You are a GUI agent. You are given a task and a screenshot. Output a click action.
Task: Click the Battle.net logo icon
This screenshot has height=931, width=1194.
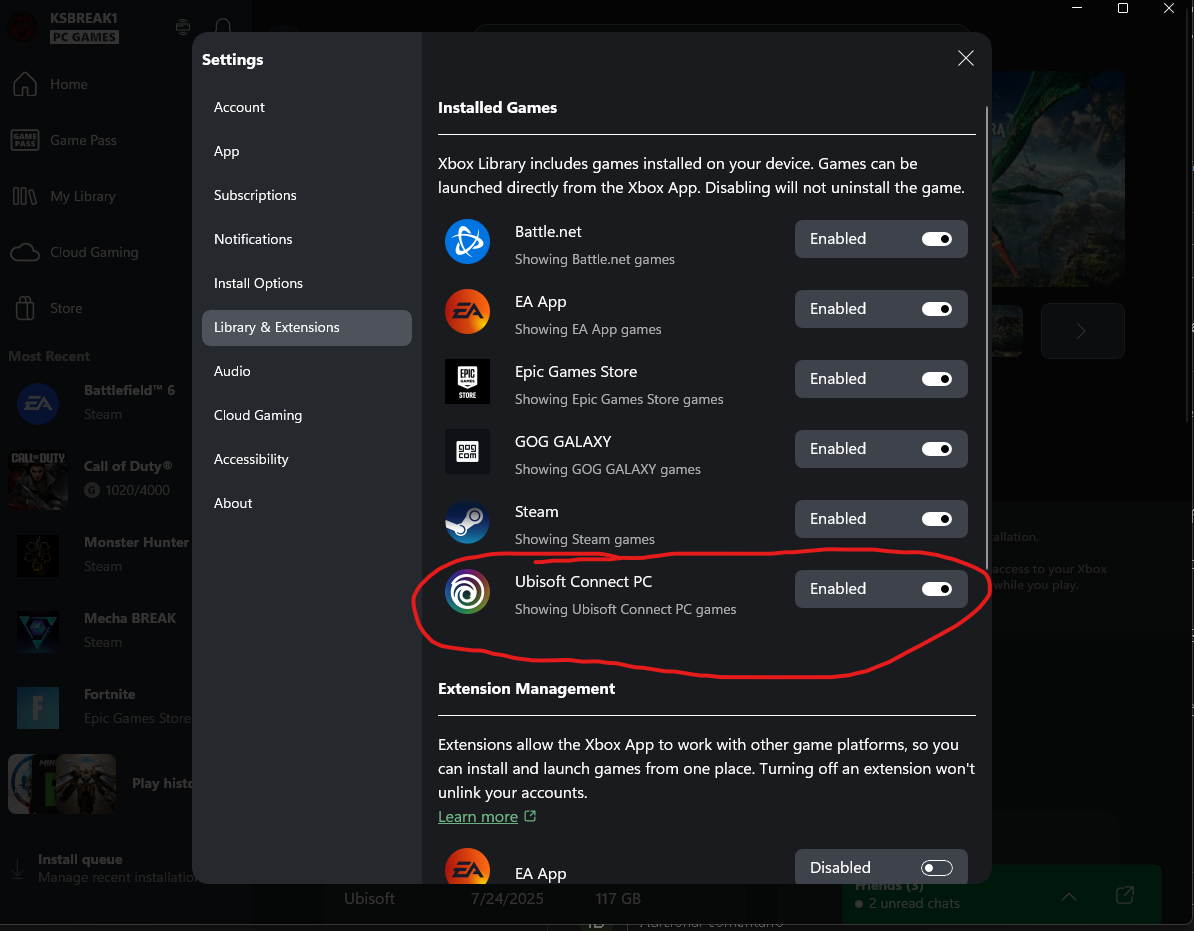coord(467,241)
